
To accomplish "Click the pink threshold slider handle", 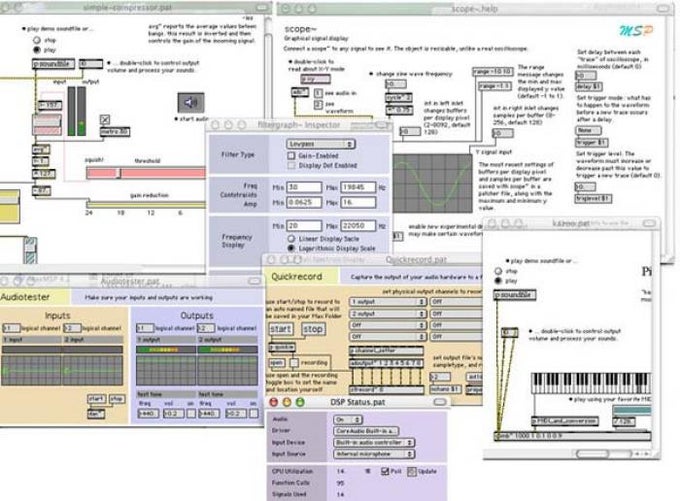I will [118, 173].
